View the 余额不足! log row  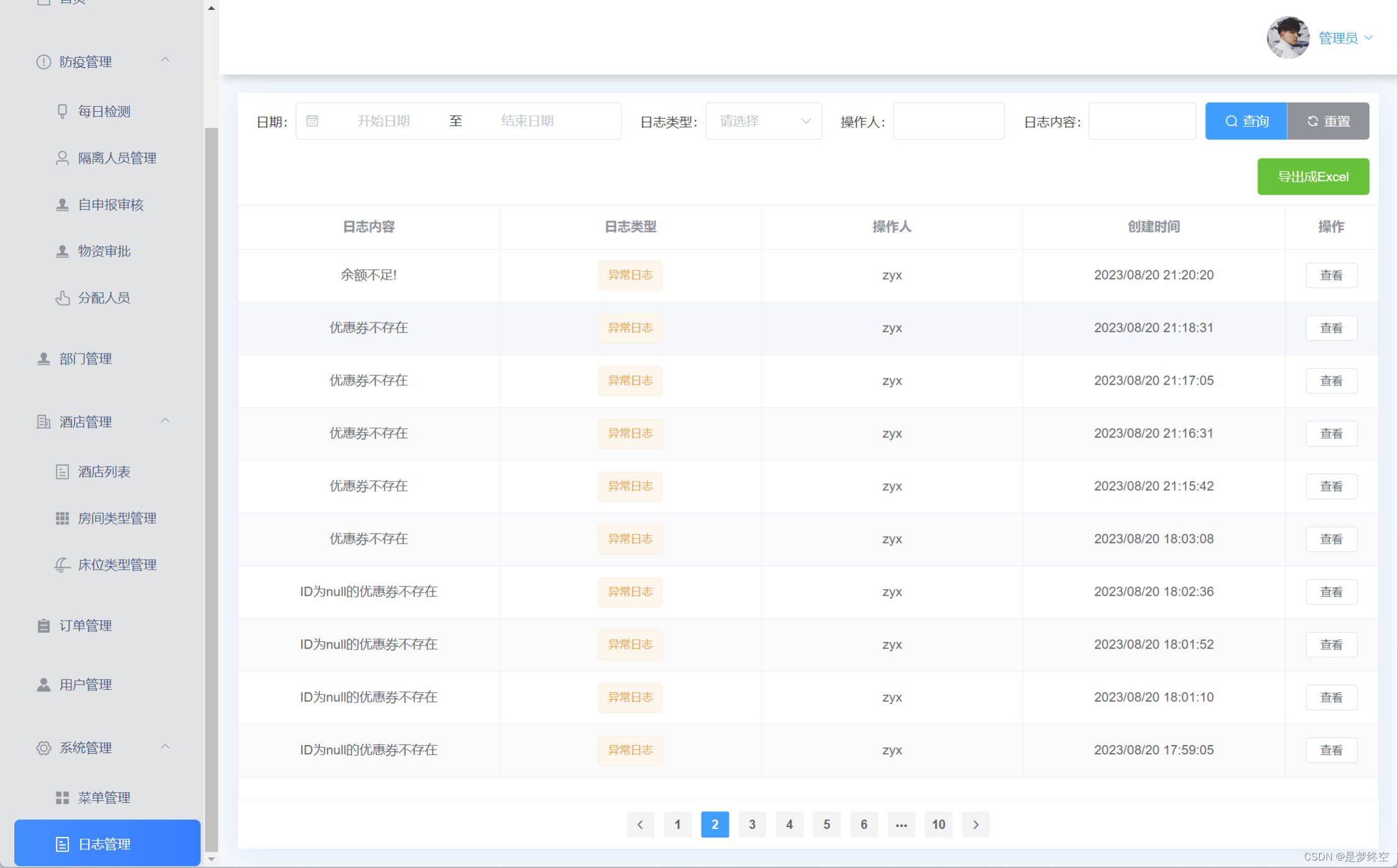point(1331,275)
